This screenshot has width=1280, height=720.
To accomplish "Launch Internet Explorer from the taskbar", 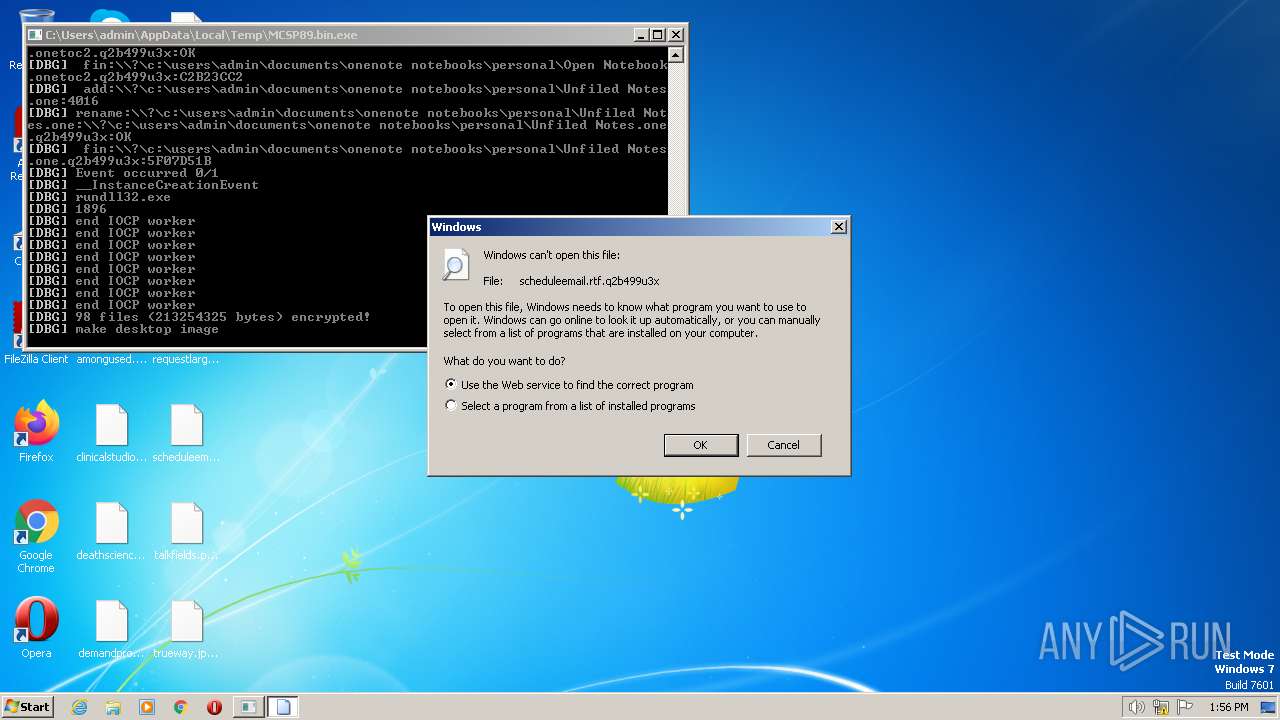I will click(x=80, y=707).
